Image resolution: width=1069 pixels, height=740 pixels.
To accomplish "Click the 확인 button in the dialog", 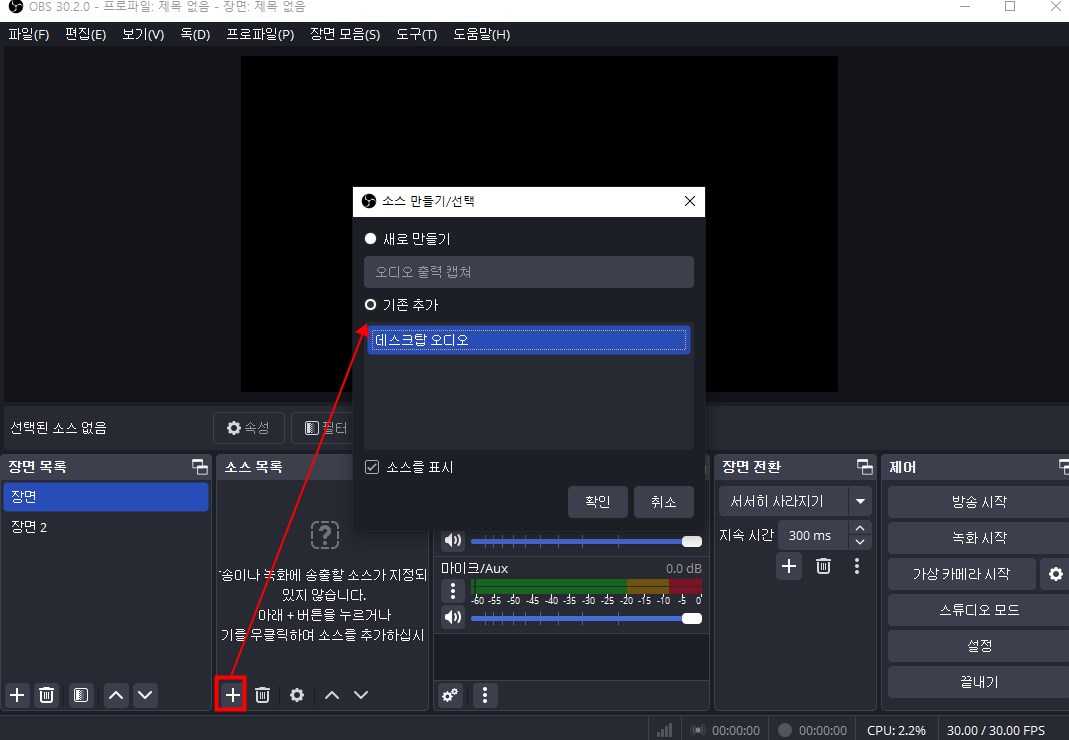I will tap(597, 503).
